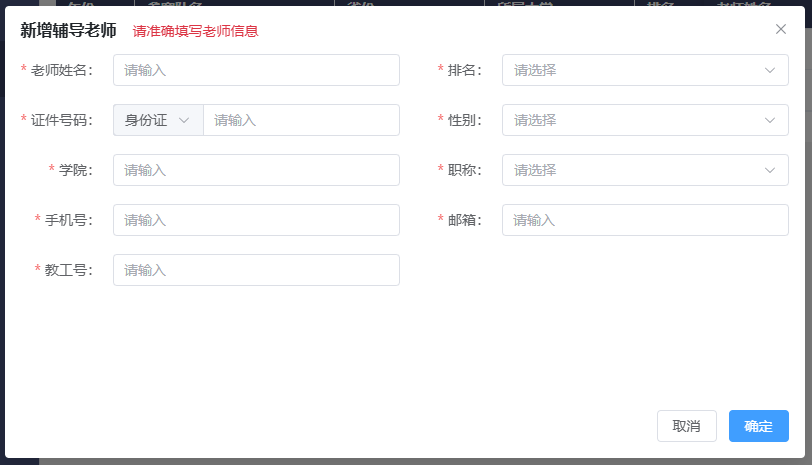
Task: Expand the 性别 selection list
Action: tap(630, 120)
